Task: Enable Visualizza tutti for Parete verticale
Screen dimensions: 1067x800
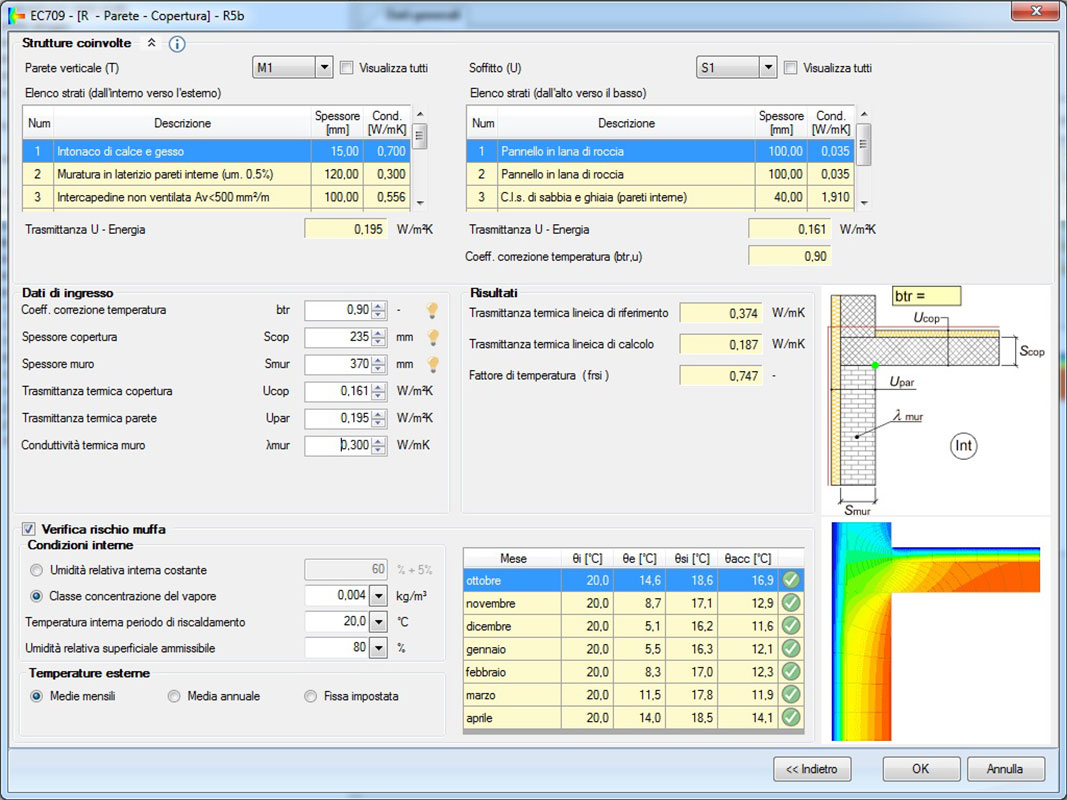Action: 347,68
